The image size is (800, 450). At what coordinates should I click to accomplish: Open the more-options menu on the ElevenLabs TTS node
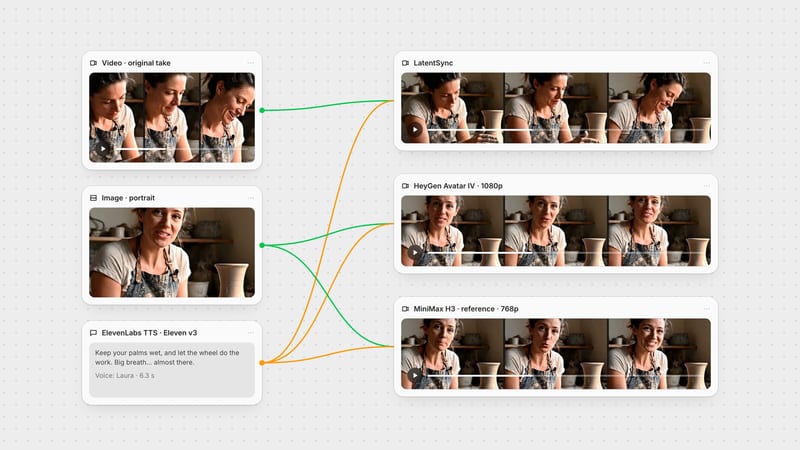click(x=251, y=333)
